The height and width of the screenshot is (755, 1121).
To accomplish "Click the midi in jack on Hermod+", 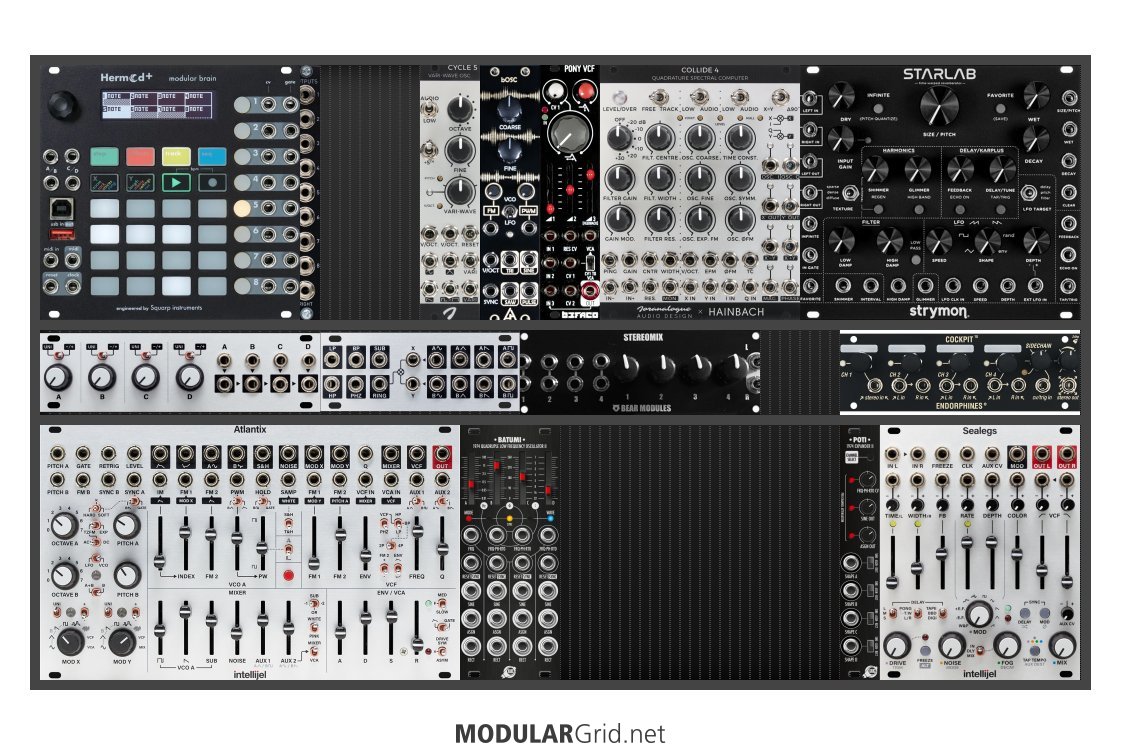I will coord(51,260).
